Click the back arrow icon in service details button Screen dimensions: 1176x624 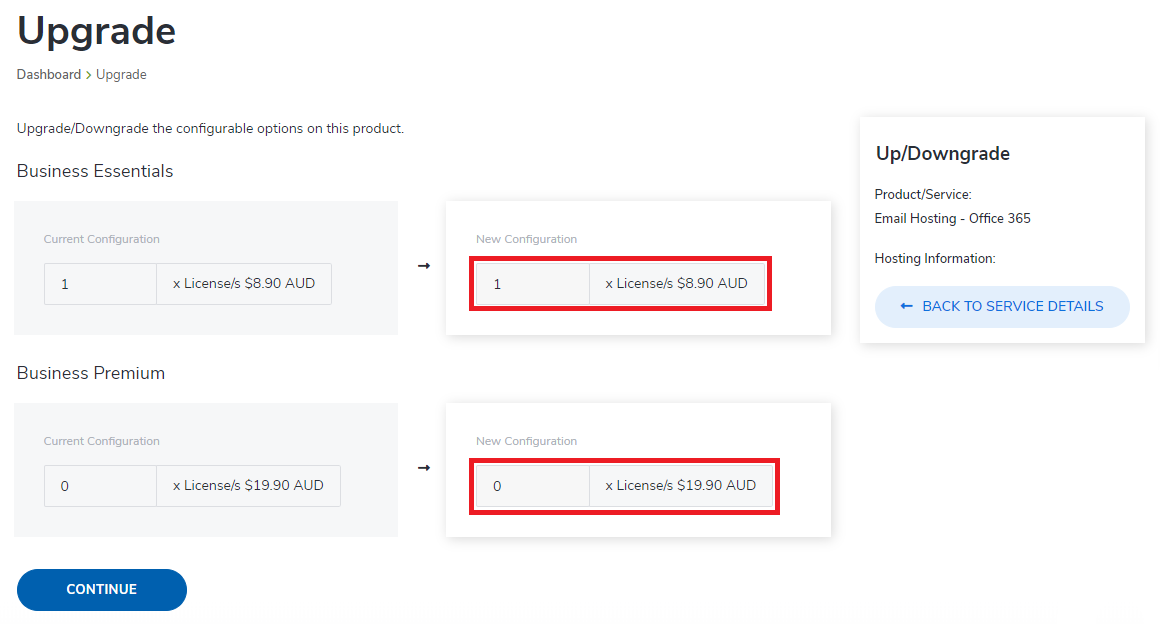[907, 306]
